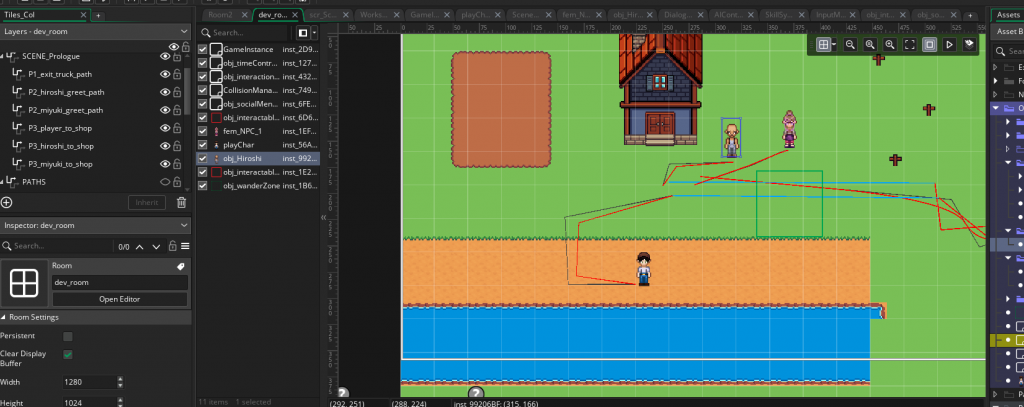Hide the P2_hiroshi_greet_path layer

tap(166, 92)
